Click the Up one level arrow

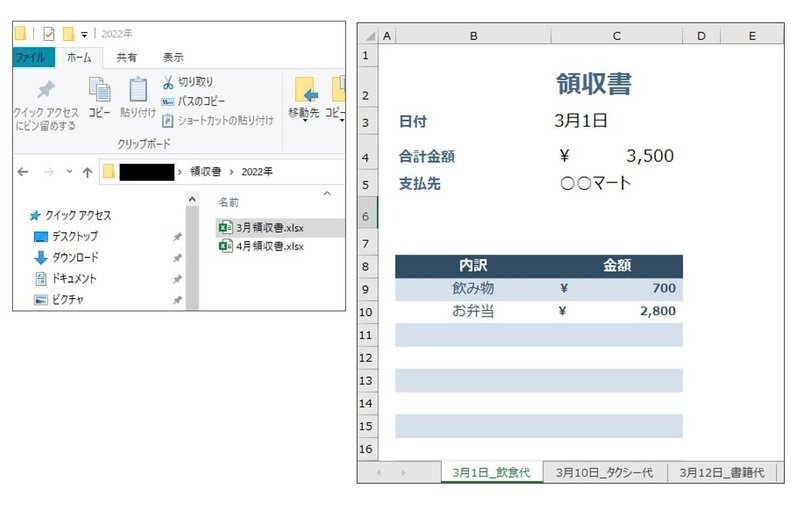tap(87, 173)
